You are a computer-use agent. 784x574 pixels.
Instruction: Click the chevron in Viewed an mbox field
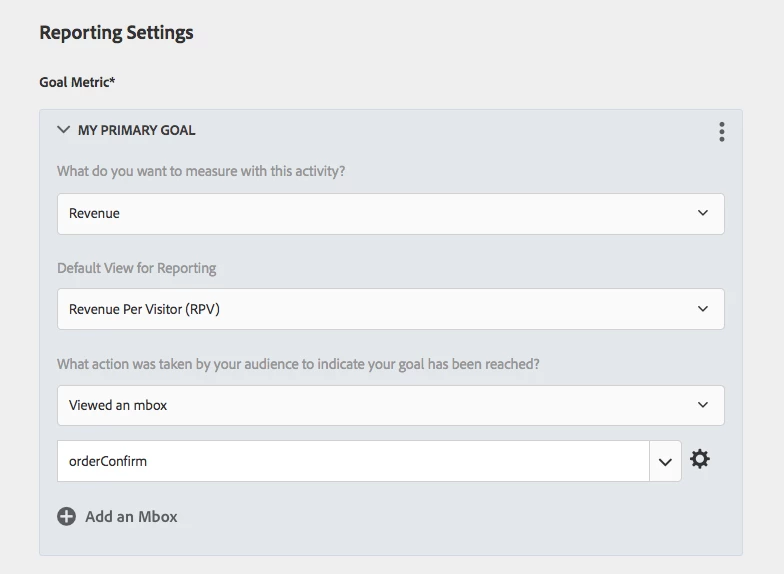click(x=703, y=405)
